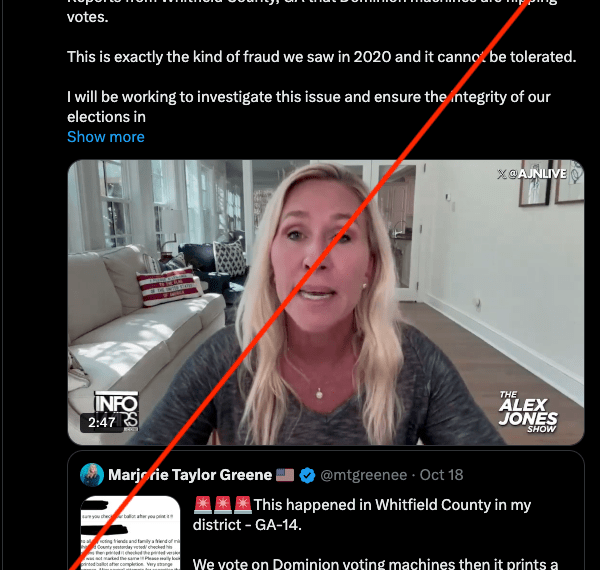This screenshot has width=600, height=570.
Task: Click The Alex Jones Show logo overlay
Action: coord(528,412)
